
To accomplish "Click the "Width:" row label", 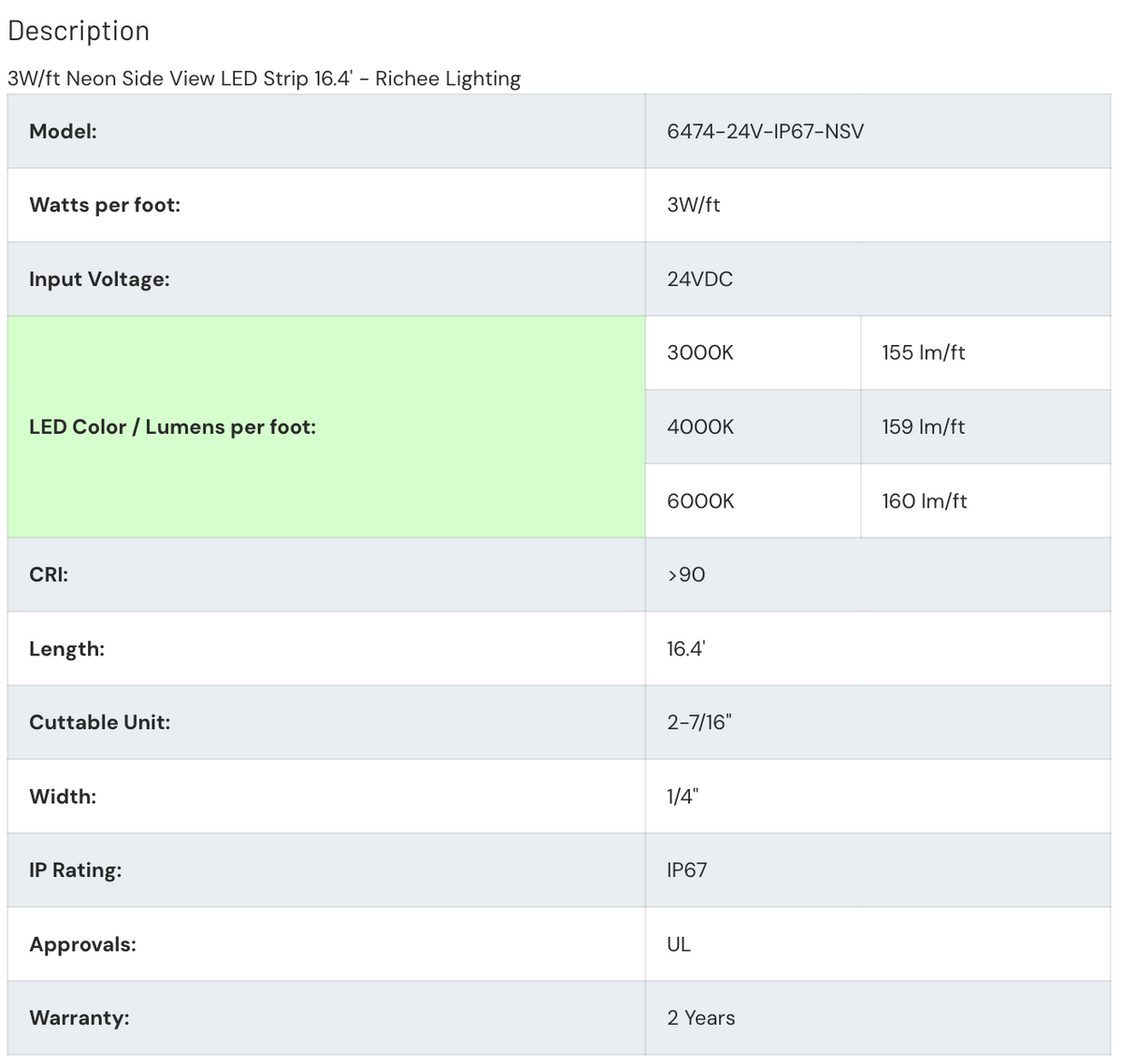I will click(x=63, y=796).
